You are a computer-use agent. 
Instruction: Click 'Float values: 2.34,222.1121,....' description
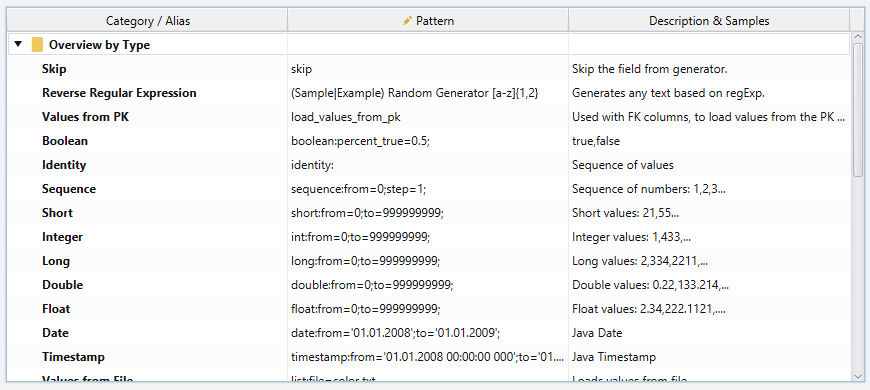pyautogui.click(x=709, y=308)
